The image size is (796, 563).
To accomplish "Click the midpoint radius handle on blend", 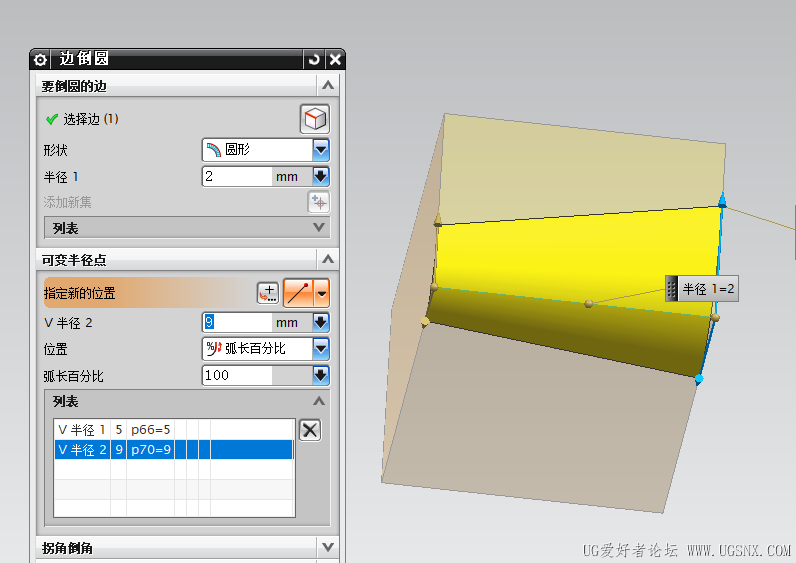I will click(589, 304).
